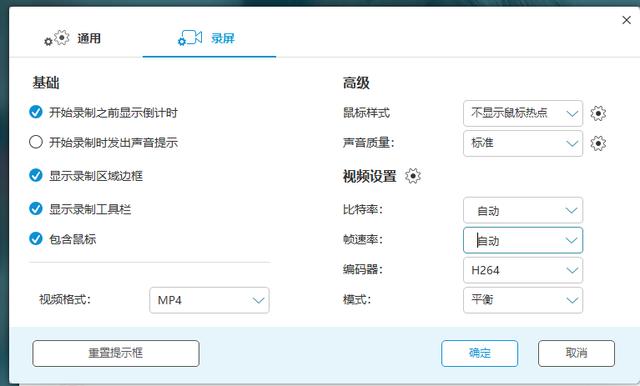
Task: Open the sound quality settings gear
Action: click(598, 143)
